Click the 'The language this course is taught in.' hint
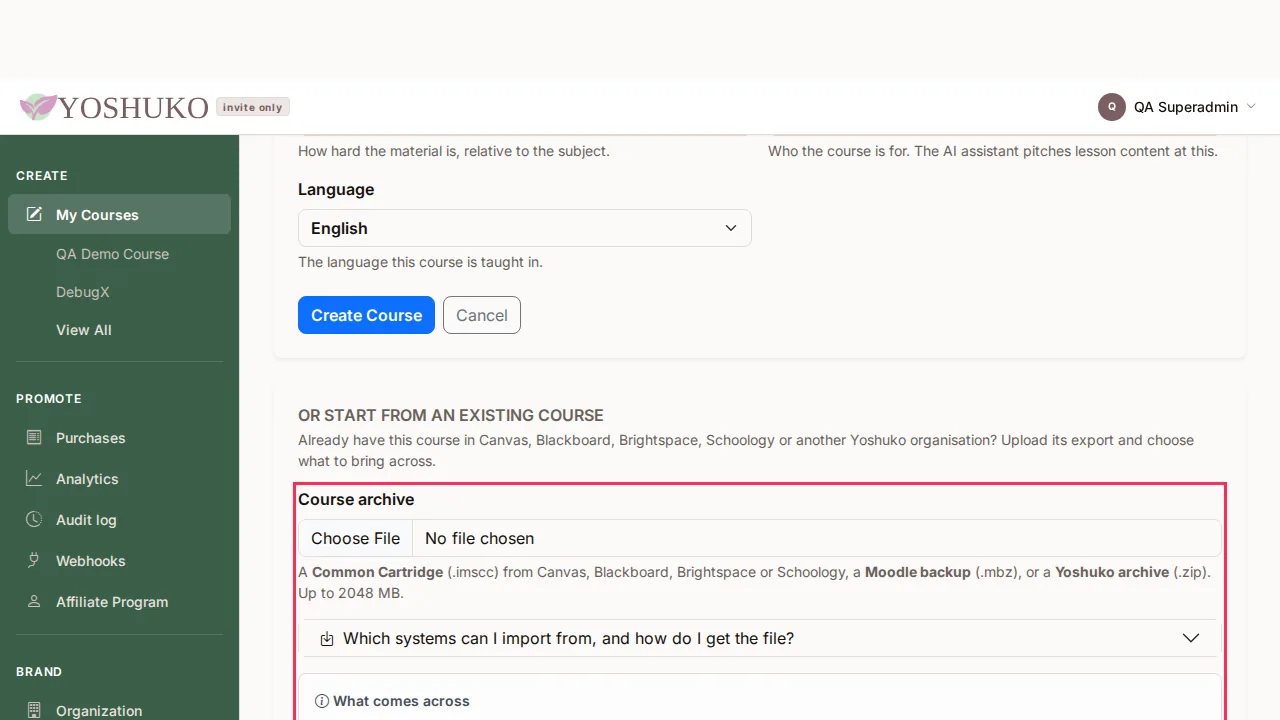Image resolution: width=1280 pixels, height=720 pixels. [420, 262]
